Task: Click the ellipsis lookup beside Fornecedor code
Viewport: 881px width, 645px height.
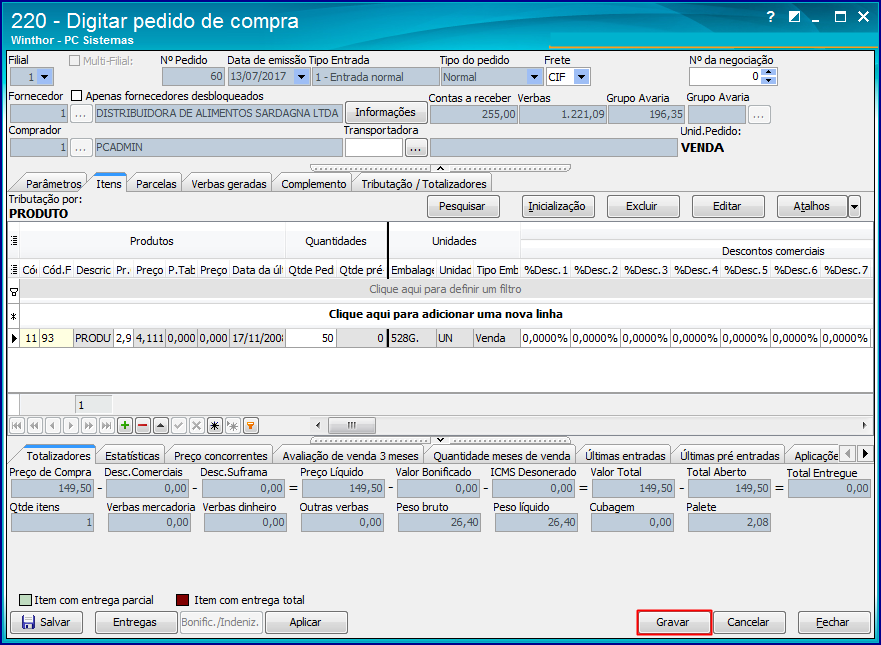Action: (x=82, y=114)
